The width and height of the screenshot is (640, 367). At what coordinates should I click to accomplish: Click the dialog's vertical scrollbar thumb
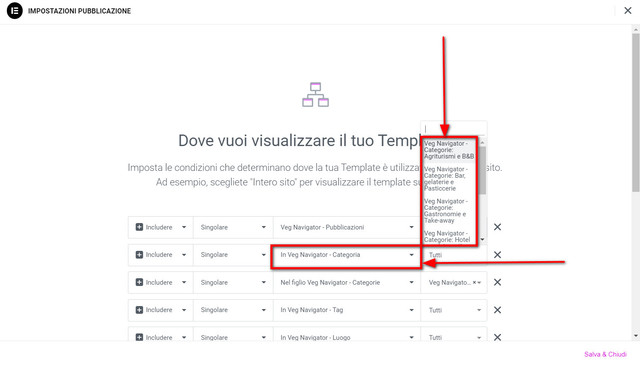[636, 112]
